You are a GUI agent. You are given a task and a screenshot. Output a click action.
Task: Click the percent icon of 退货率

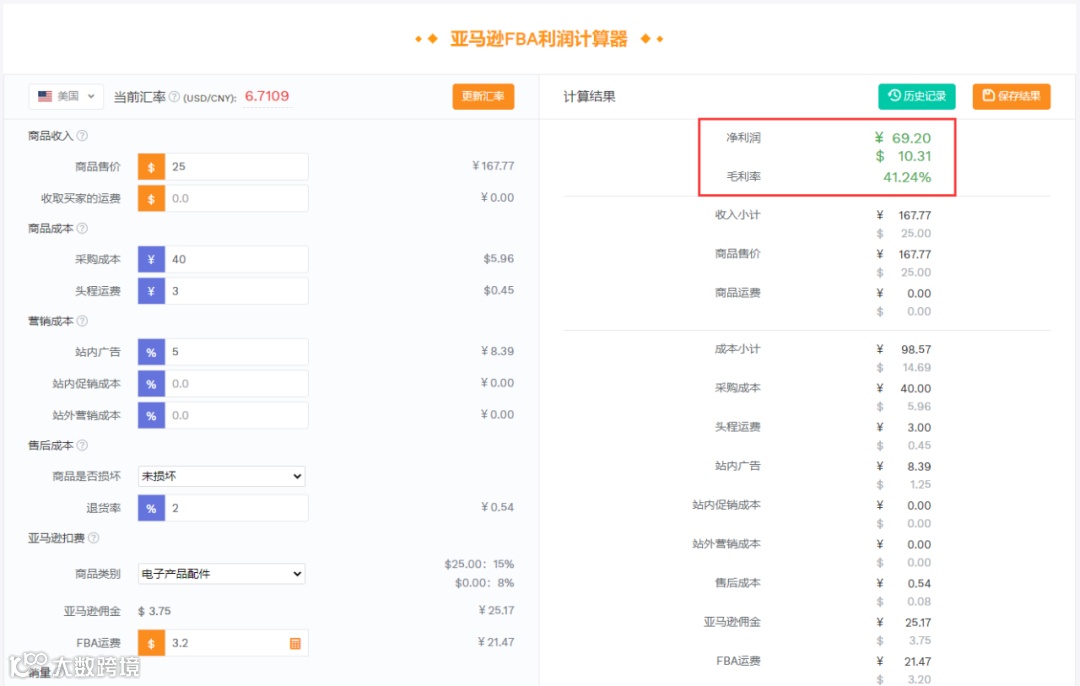point(152,508)
